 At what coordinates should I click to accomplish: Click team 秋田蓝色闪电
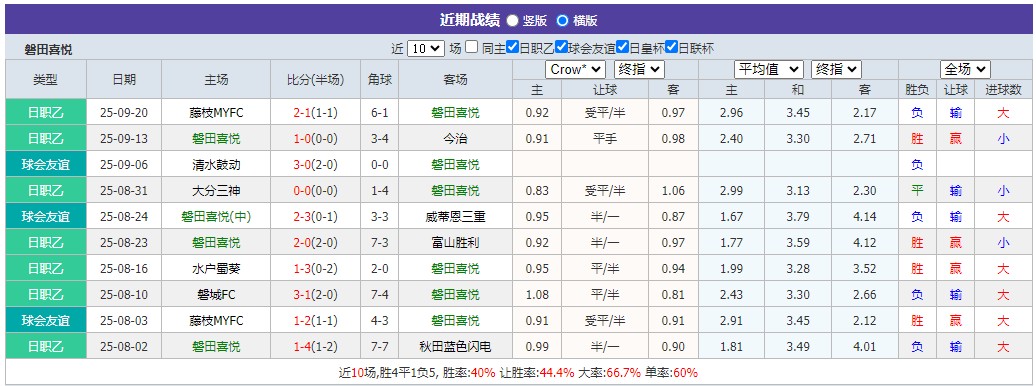(x=456, y=346)
